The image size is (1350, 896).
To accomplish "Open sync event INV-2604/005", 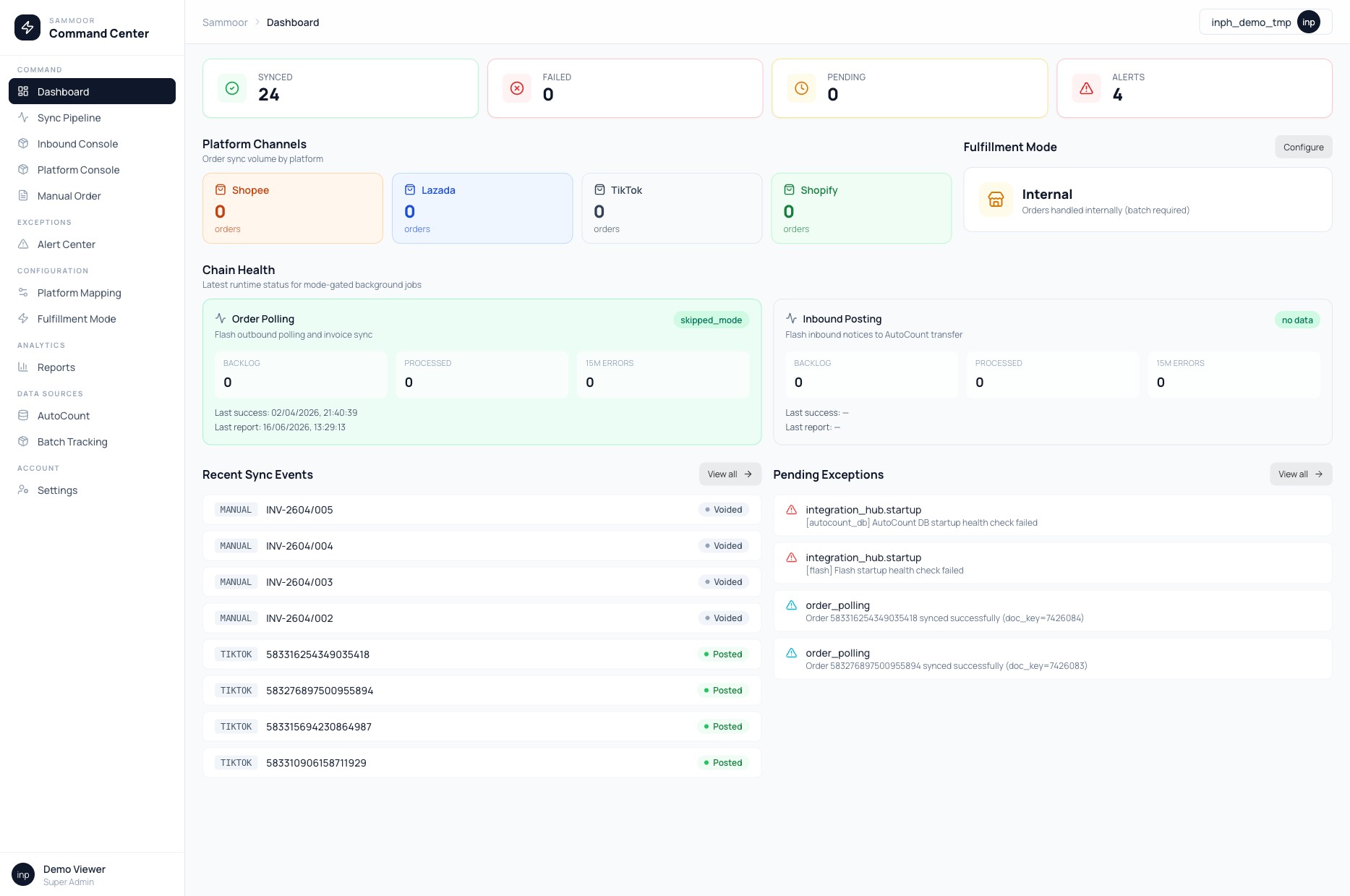I will (x=482, y=509).
